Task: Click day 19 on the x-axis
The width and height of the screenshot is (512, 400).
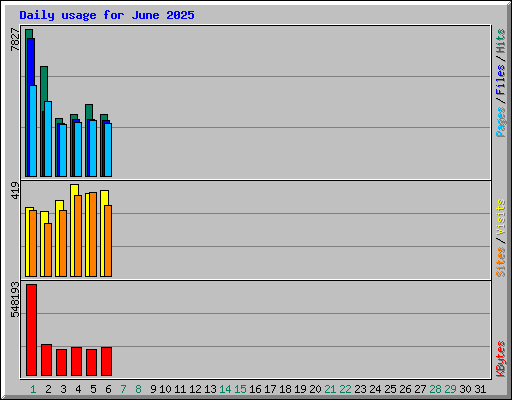Action: (x=300, y=389)
